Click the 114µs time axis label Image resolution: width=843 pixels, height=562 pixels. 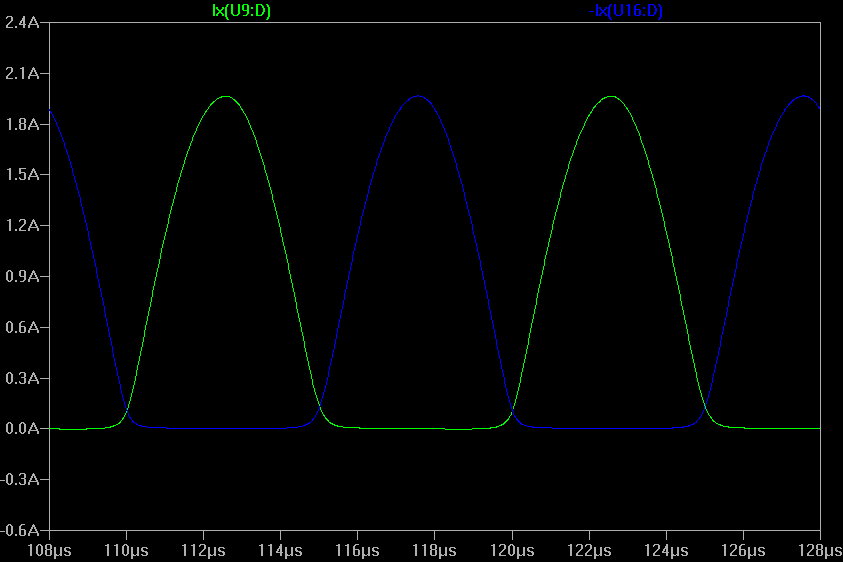coord(280,551)
